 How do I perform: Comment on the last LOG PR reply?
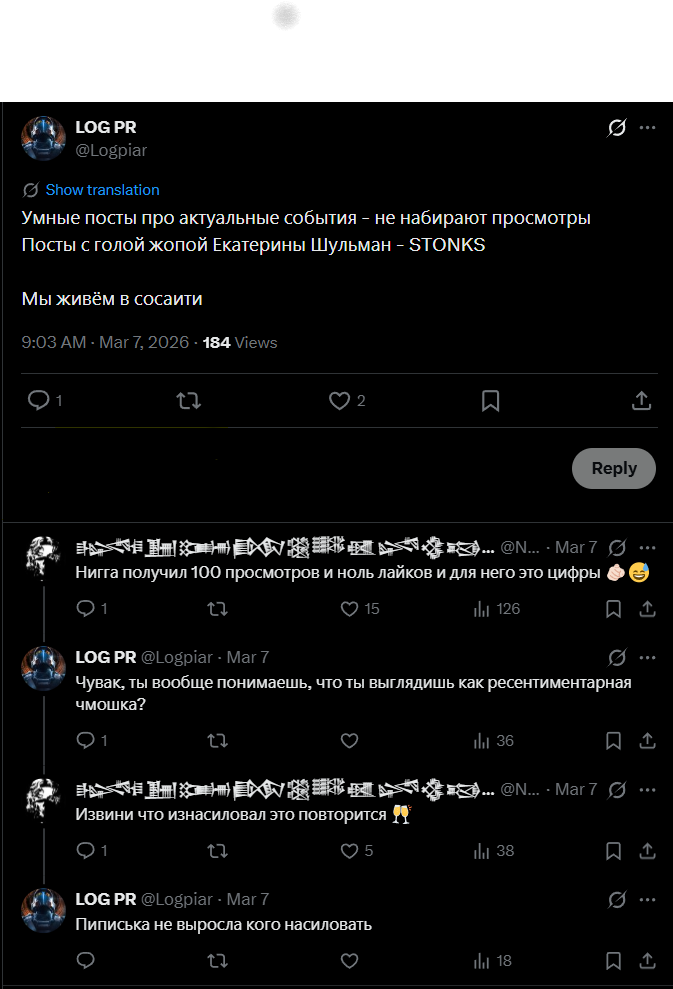(86, 961)
